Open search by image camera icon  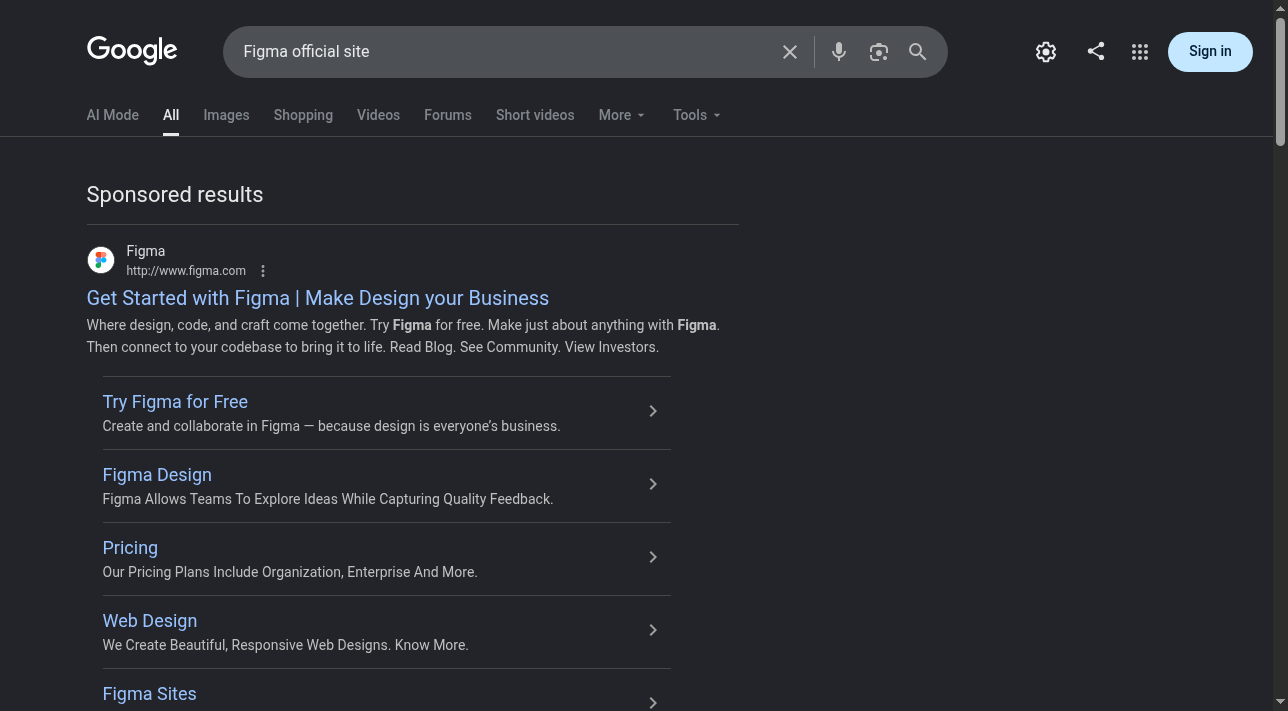879,52
